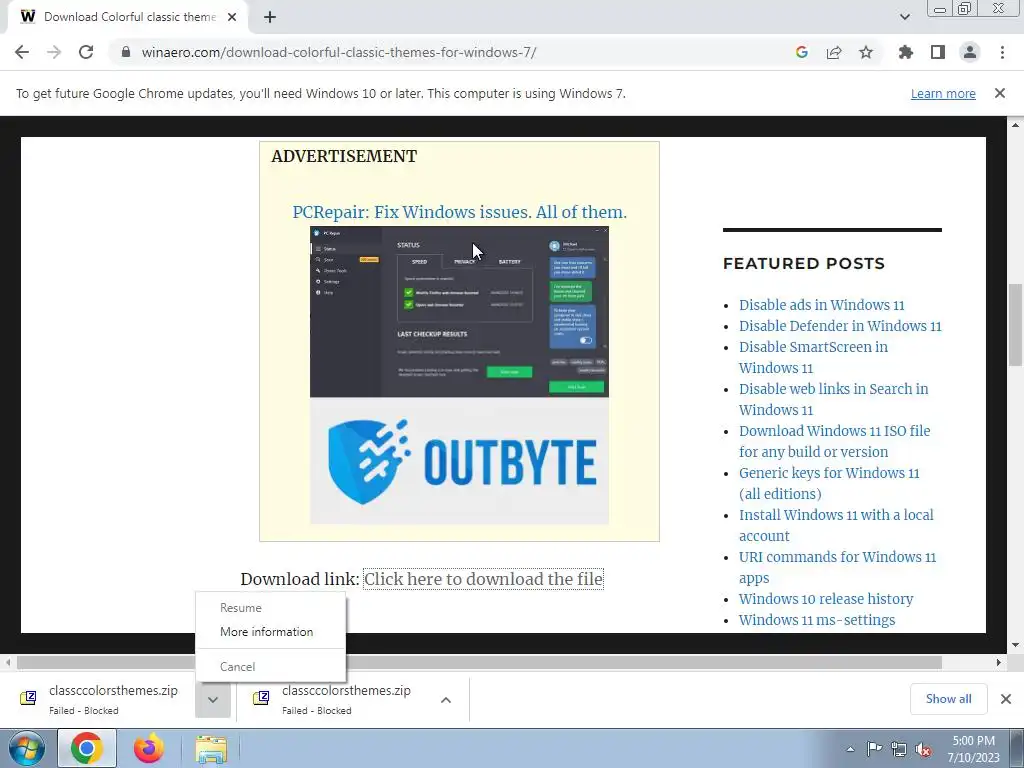
Task: Click the PC Repair screenshot in the ad
Action: point(459,312)
